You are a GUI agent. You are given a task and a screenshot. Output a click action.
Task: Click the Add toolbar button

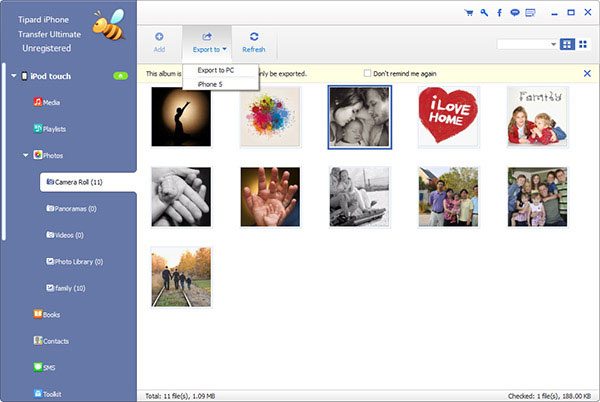[159, 42]
